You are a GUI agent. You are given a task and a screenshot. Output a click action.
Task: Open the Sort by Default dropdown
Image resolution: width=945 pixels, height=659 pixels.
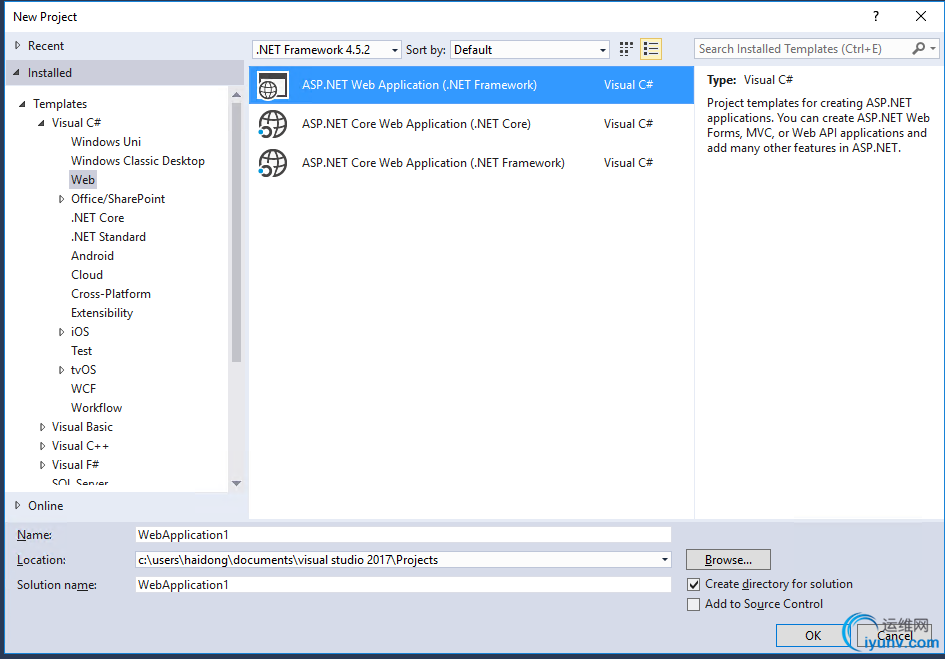click(530, 49)
